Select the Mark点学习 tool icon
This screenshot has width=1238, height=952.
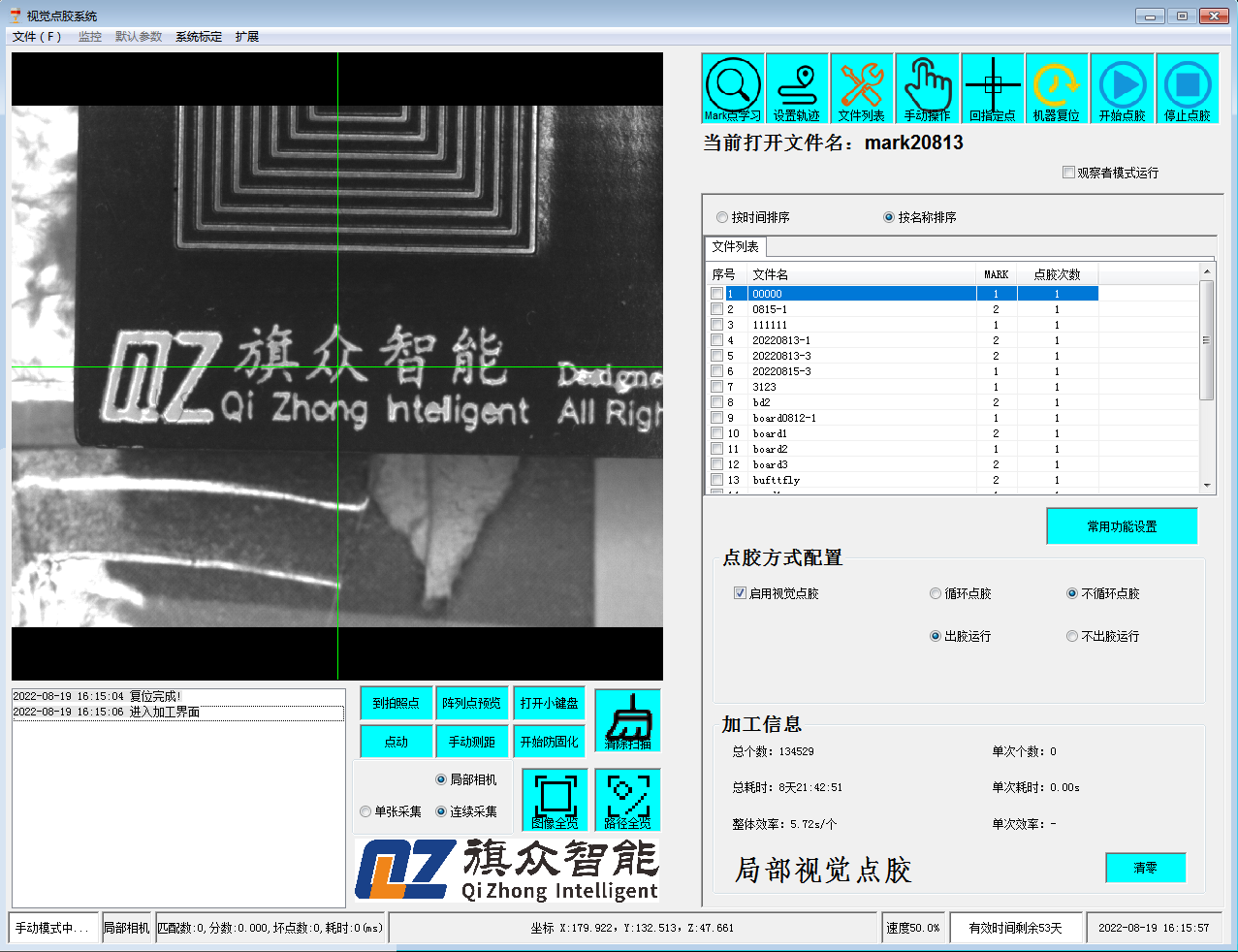click(x=733, y=87)
